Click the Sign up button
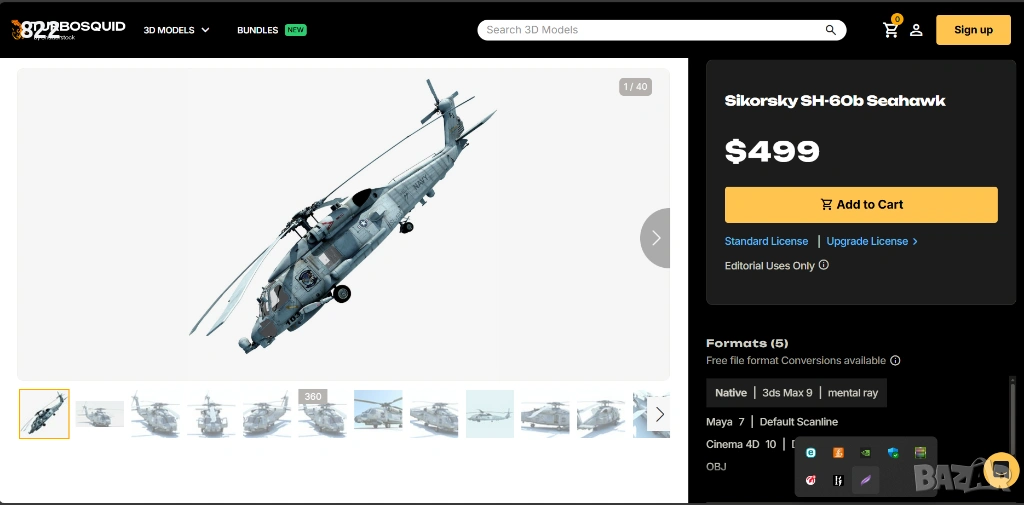Viewport: 1024px width, 505px height. 972,30
